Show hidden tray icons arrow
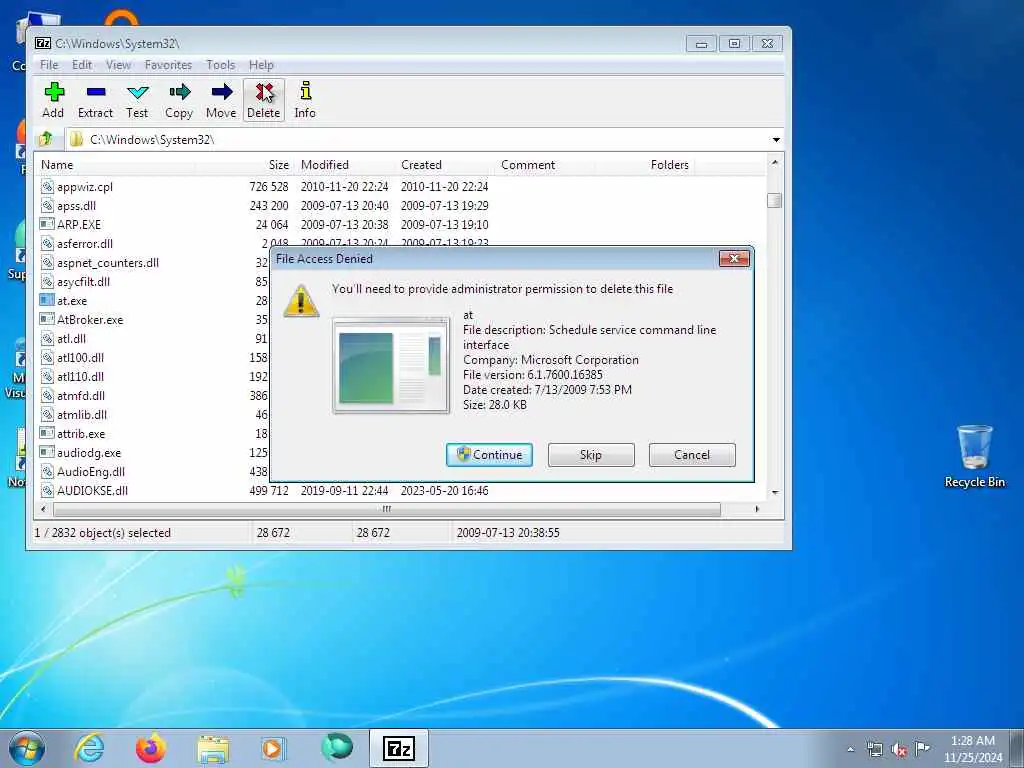 [x=850, y=750]
